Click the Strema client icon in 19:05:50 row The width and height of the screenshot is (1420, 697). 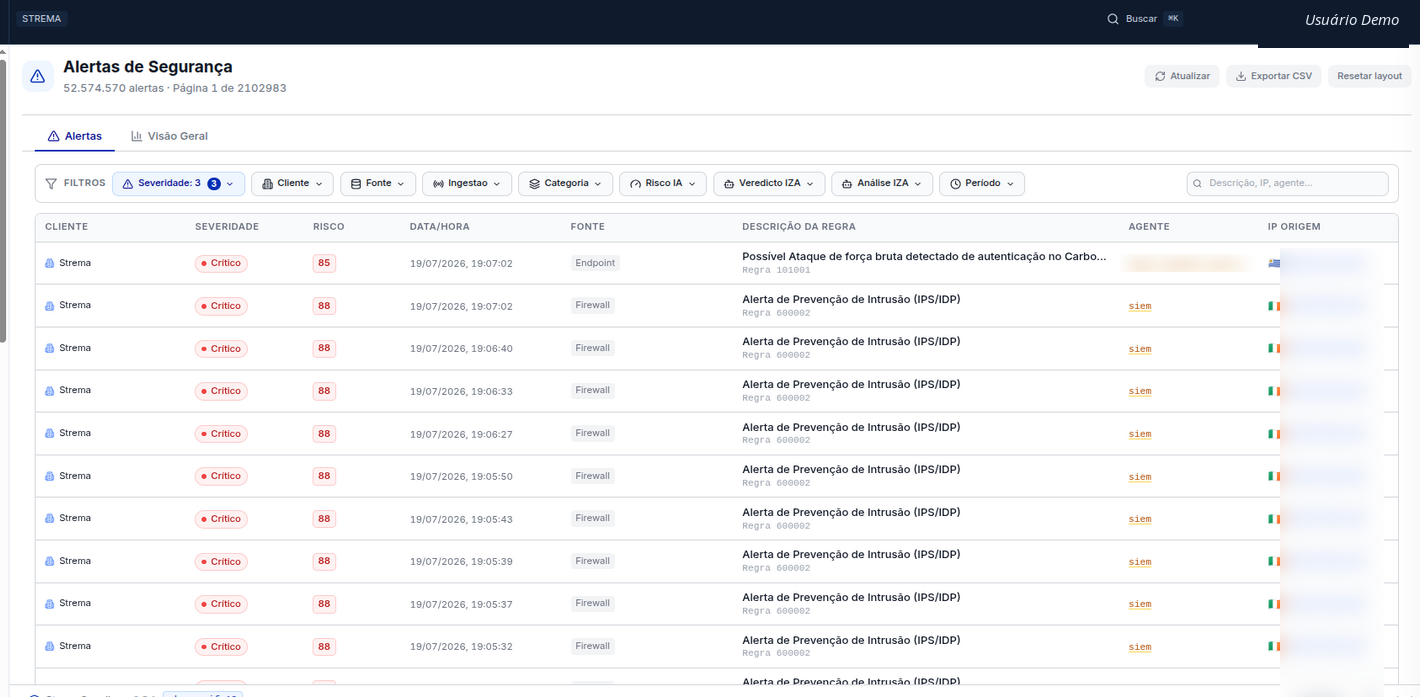[50, 476]
